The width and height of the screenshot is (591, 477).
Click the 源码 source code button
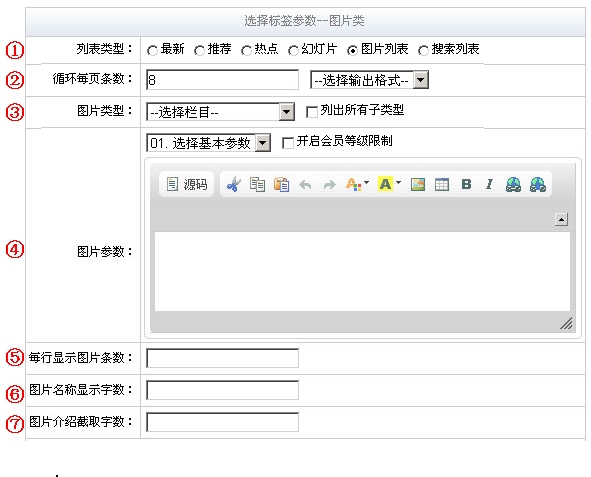pos(187,184)
